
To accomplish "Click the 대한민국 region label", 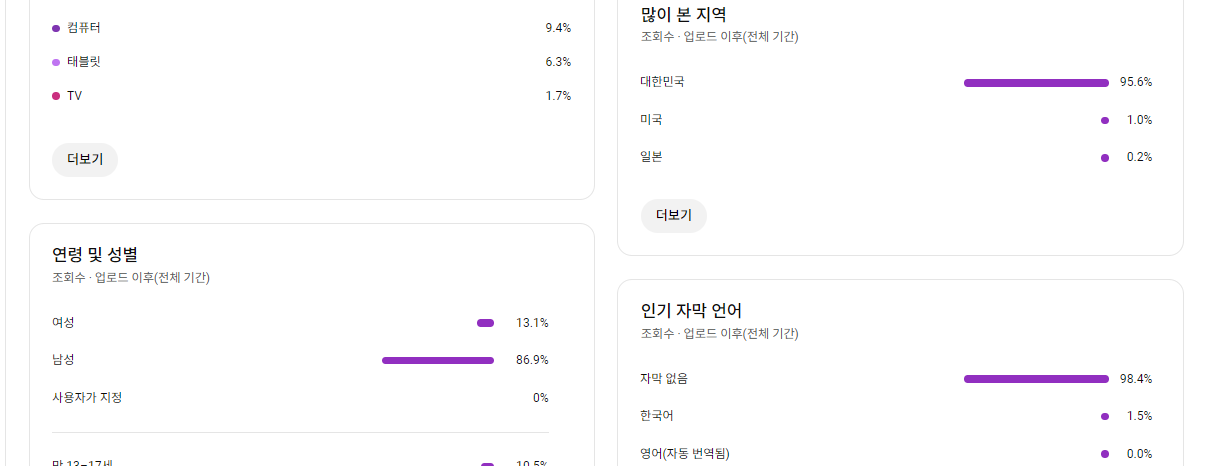I will (662, 82).
